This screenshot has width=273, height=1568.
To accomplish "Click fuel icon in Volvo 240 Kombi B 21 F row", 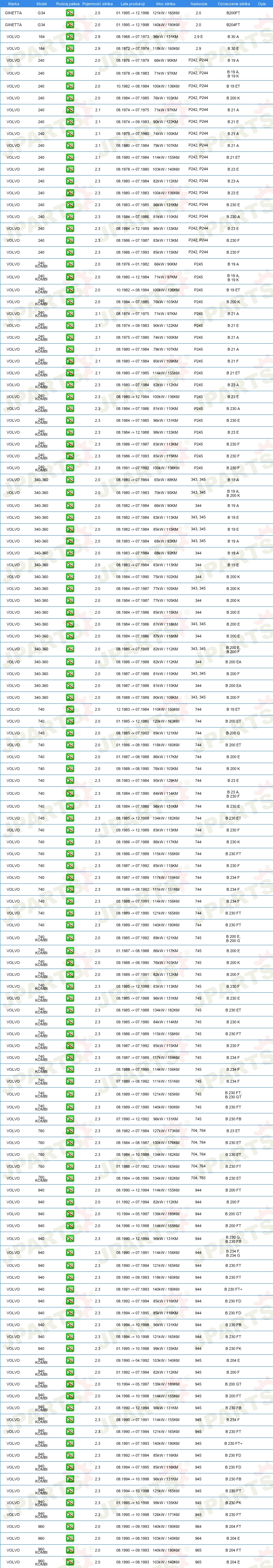I will point(70,361).
